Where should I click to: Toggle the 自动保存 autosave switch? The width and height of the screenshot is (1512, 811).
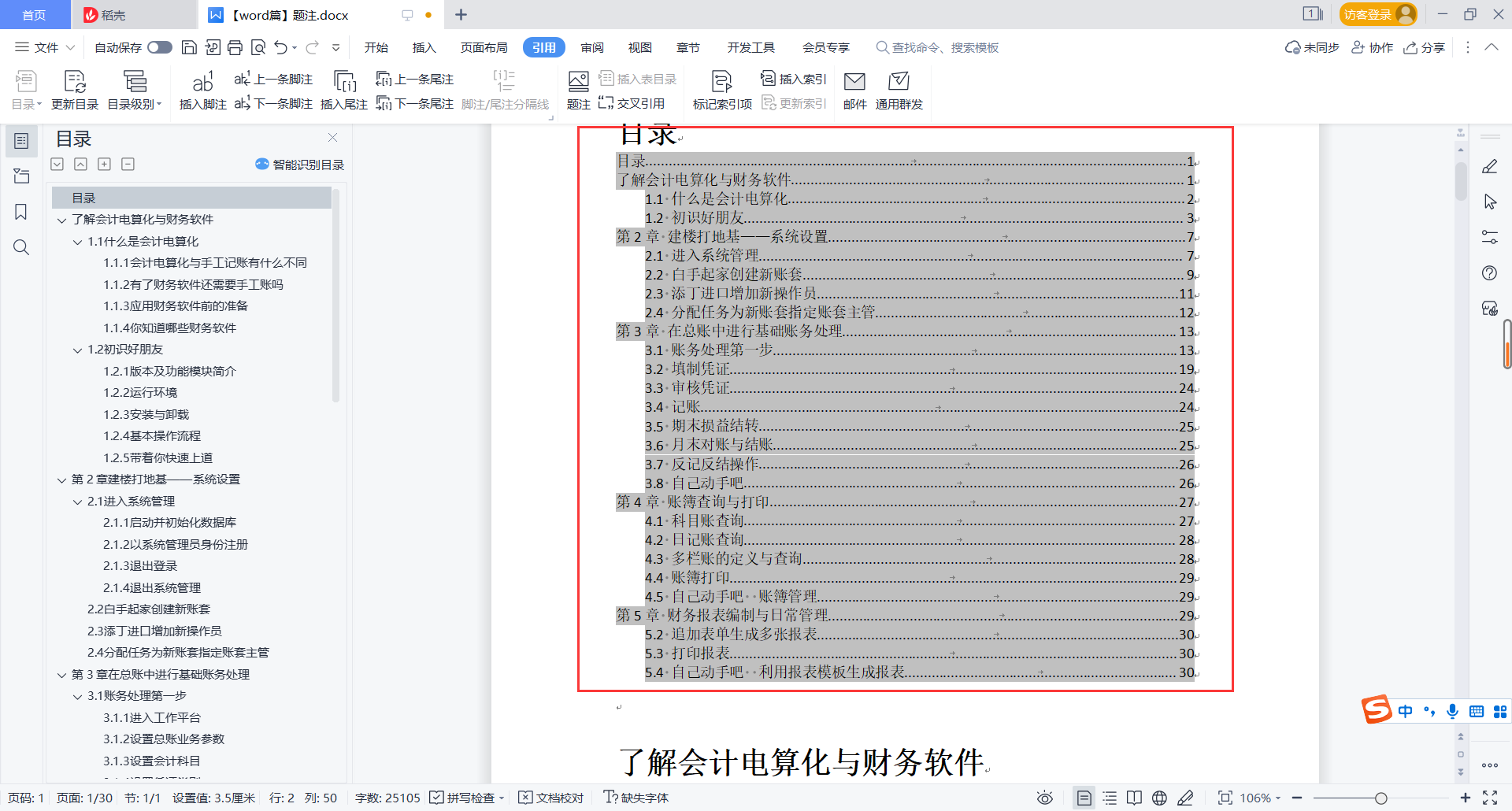tap(159, 47)
